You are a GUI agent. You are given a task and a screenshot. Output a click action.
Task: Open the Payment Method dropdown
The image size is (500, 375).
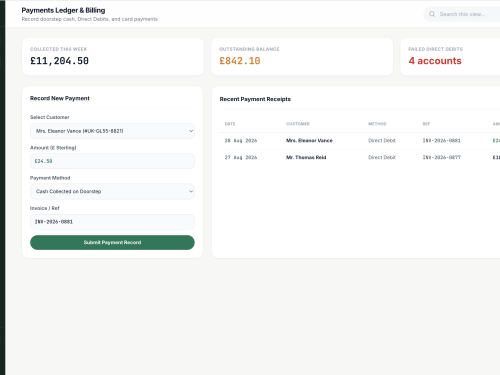click(112, 191)
